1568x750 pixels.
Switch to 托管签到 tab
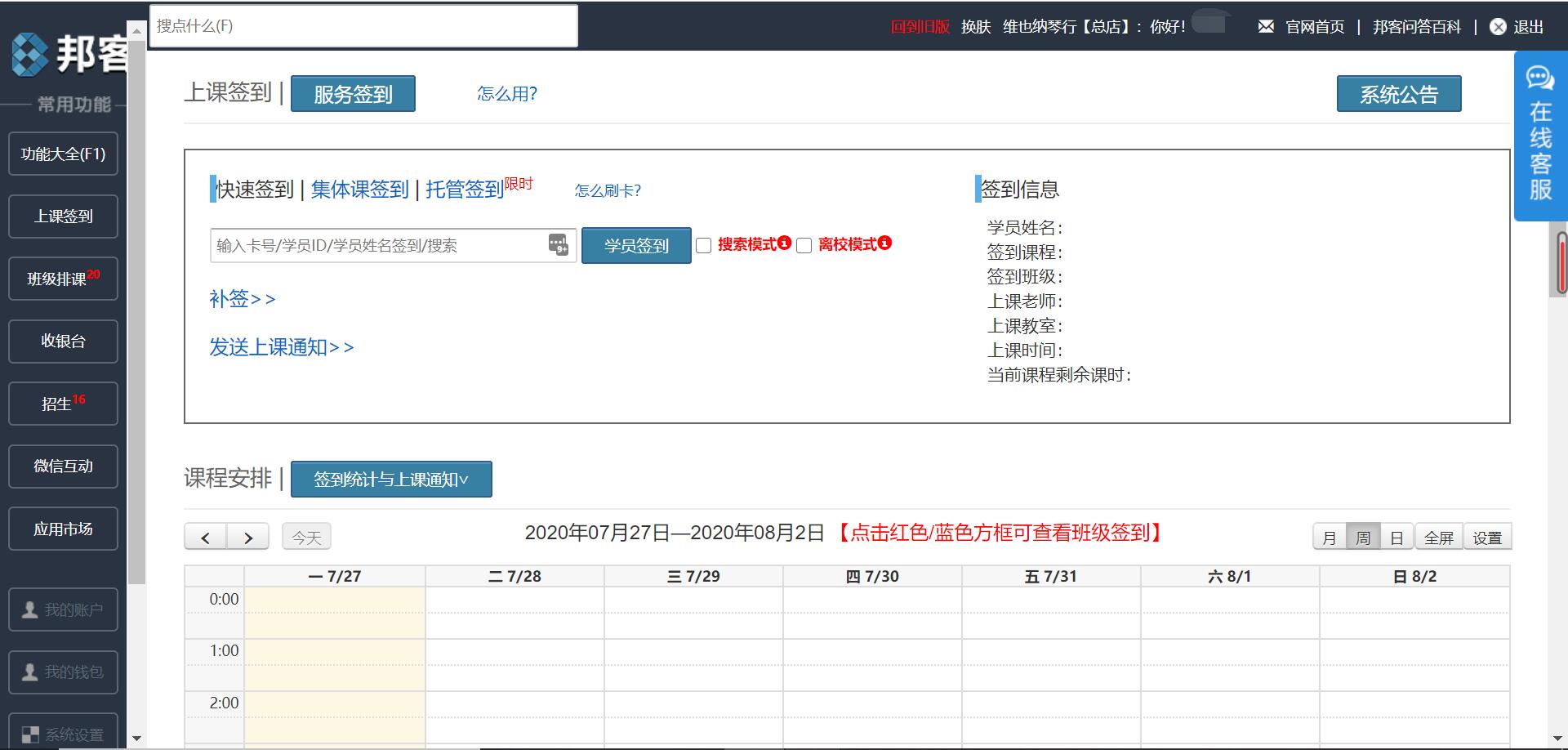click(x=463, y=189)
